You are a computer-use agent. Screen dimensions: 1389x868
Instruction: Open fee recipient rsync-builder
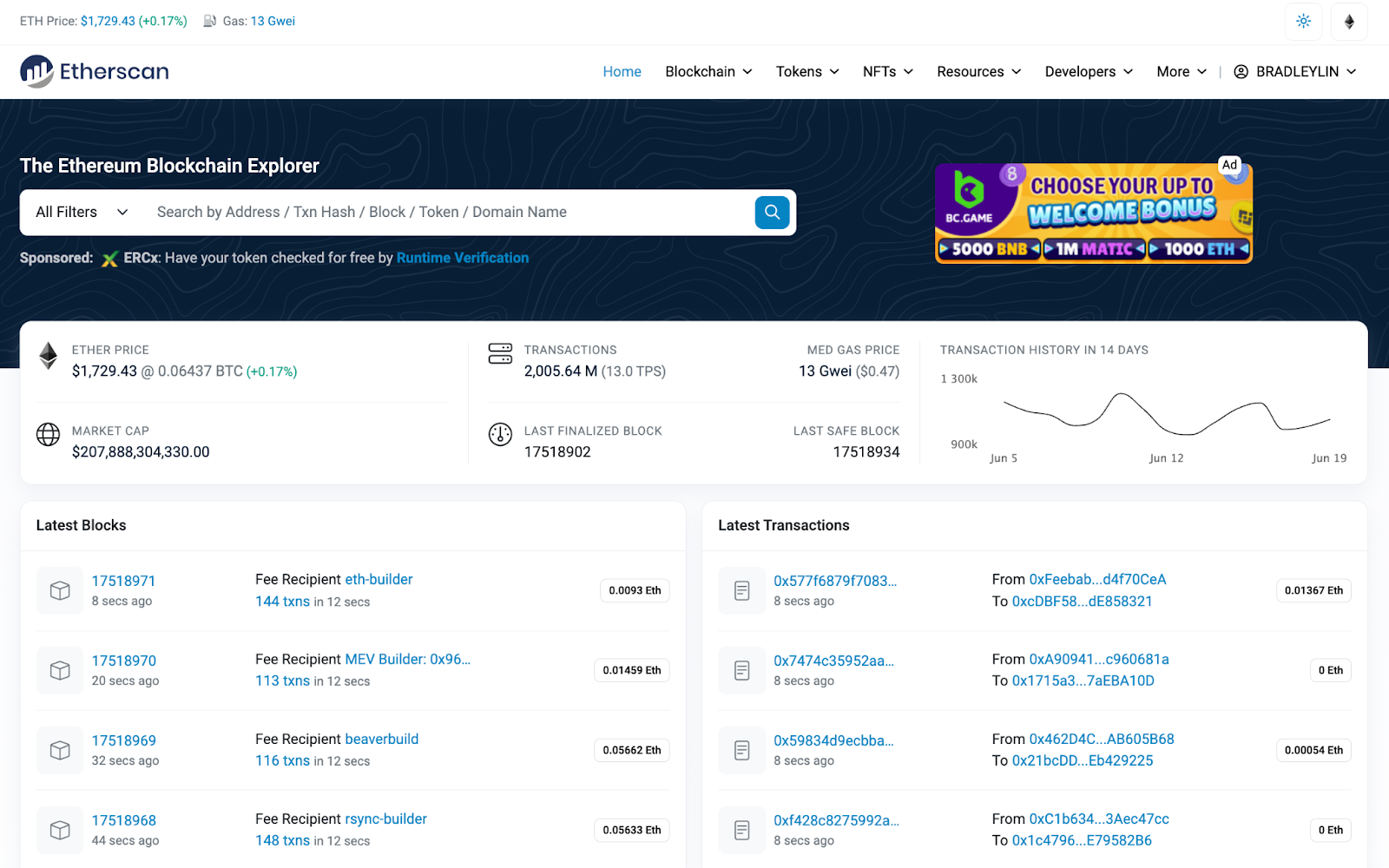[x=385, y=819]
